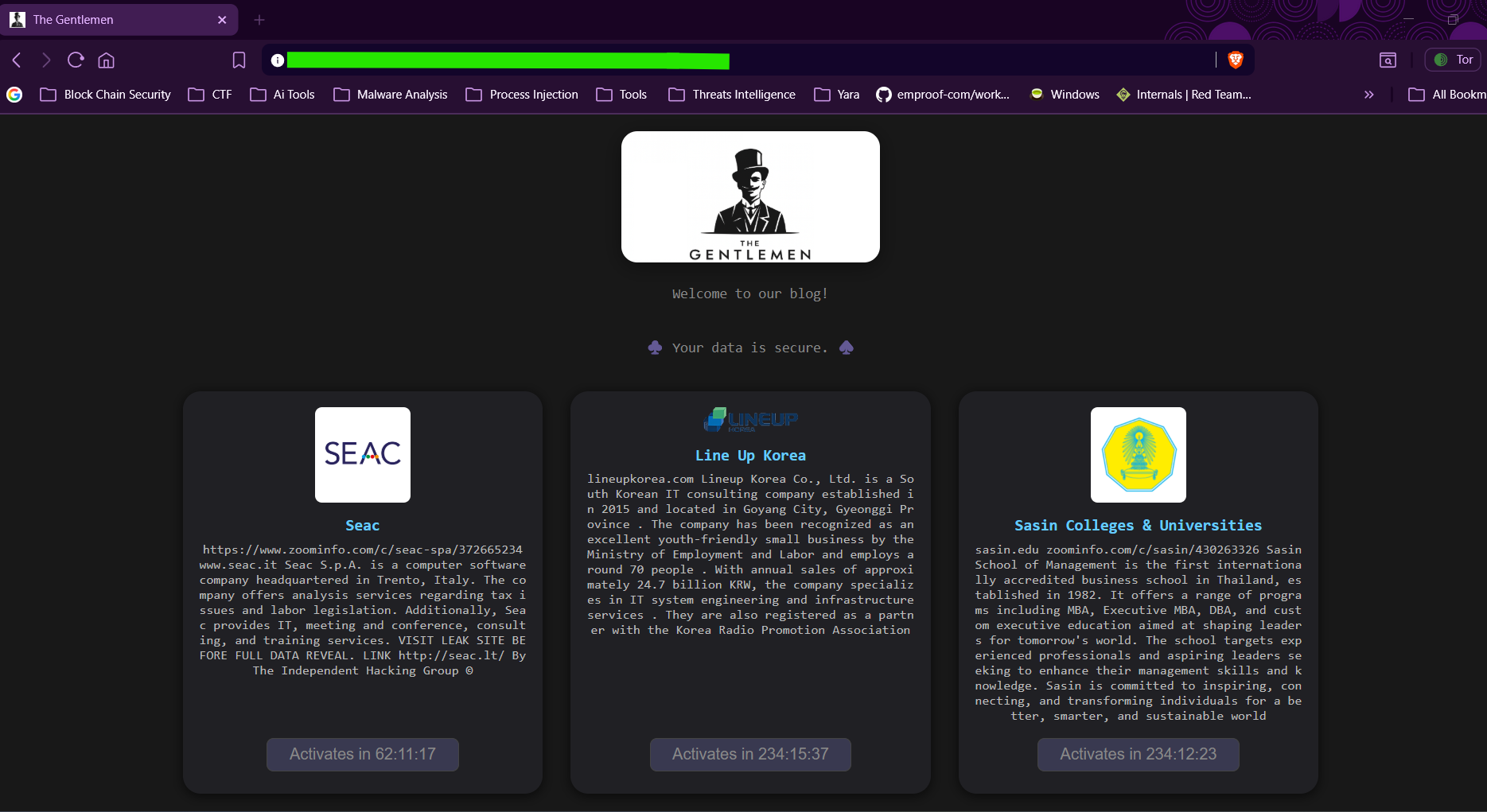Go to the browser home page

[107, 60]
